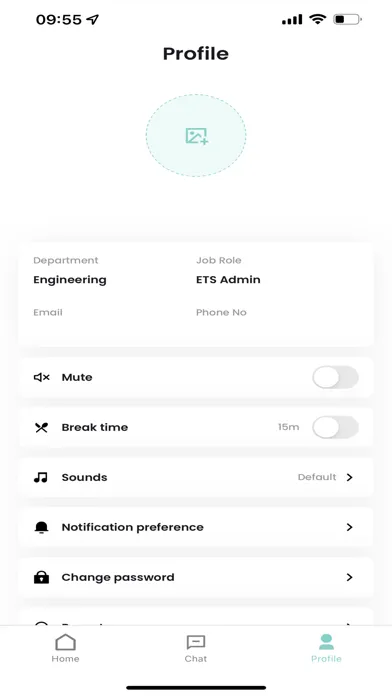Tap the Break time utensils icon
This screenshot has height=696, width=392.
pos(41,427)
